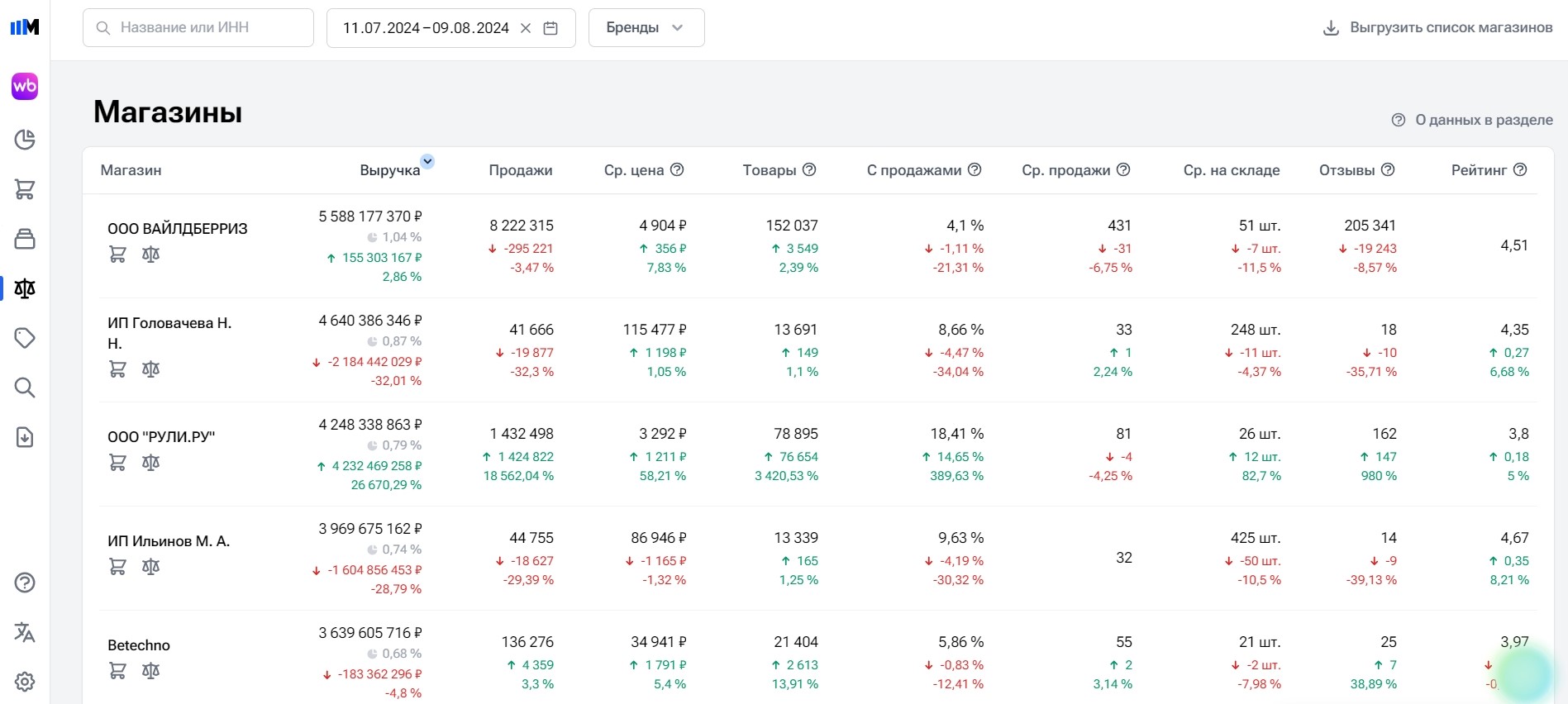
Task: Sort by the Магазин column header
Action: click(x=131, y=170)
